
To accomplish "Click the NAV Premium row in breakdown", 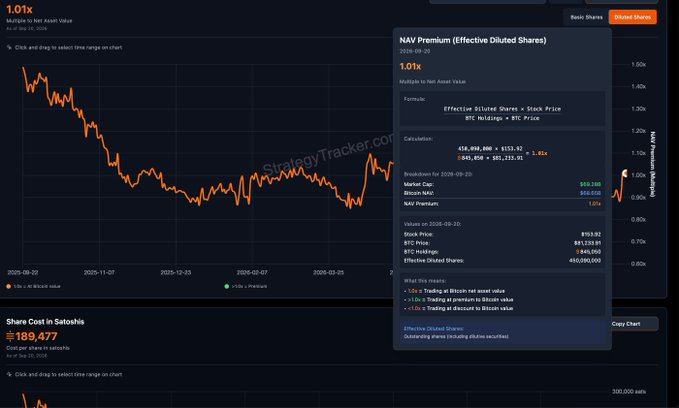I will 502,204.
